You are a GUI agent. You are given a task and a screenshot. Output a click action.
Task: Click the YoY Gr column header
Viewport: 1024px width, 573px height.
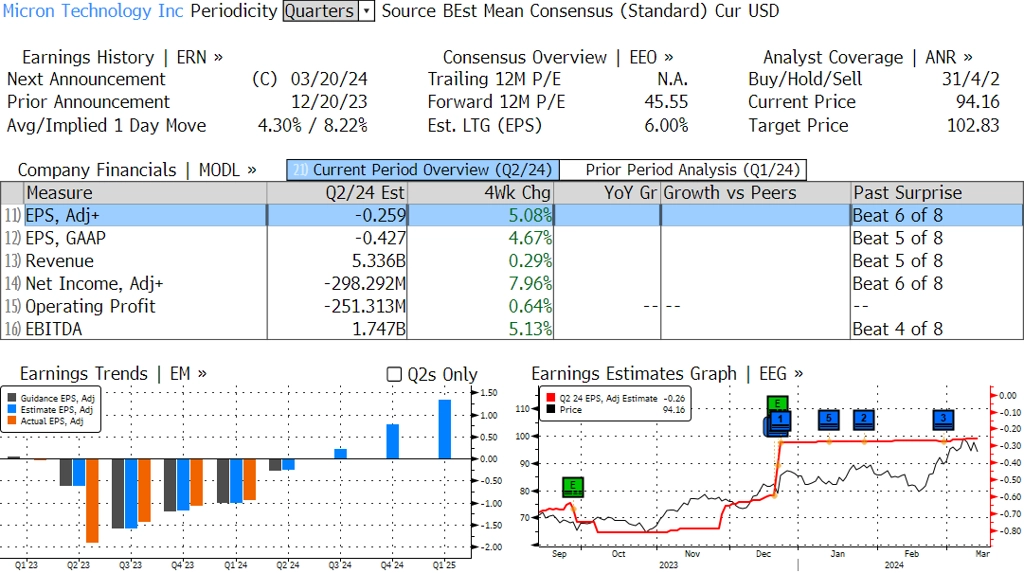point(607,193)
